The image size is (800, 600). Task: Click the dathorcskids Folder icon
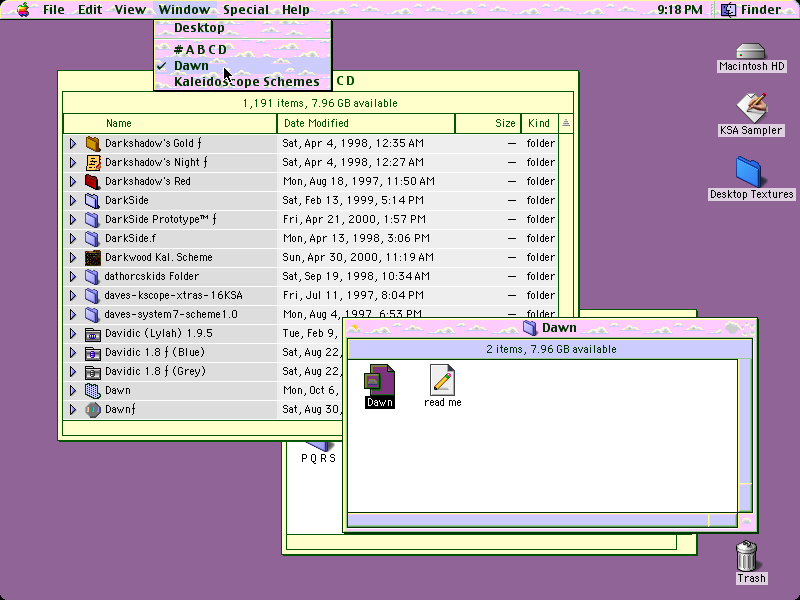click(x=92, y=277)
